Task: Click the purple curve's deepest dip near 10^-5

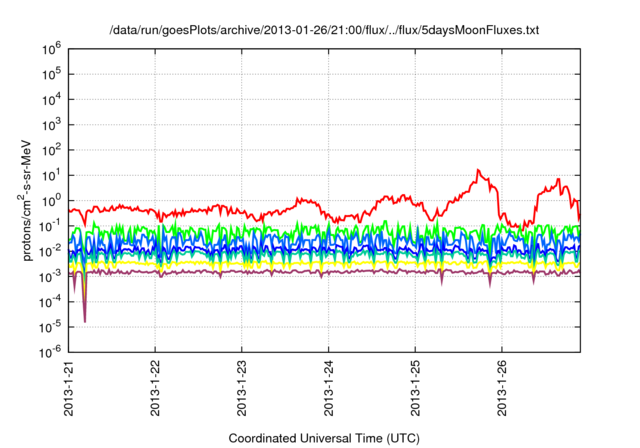Action: [x=85, y=321]
